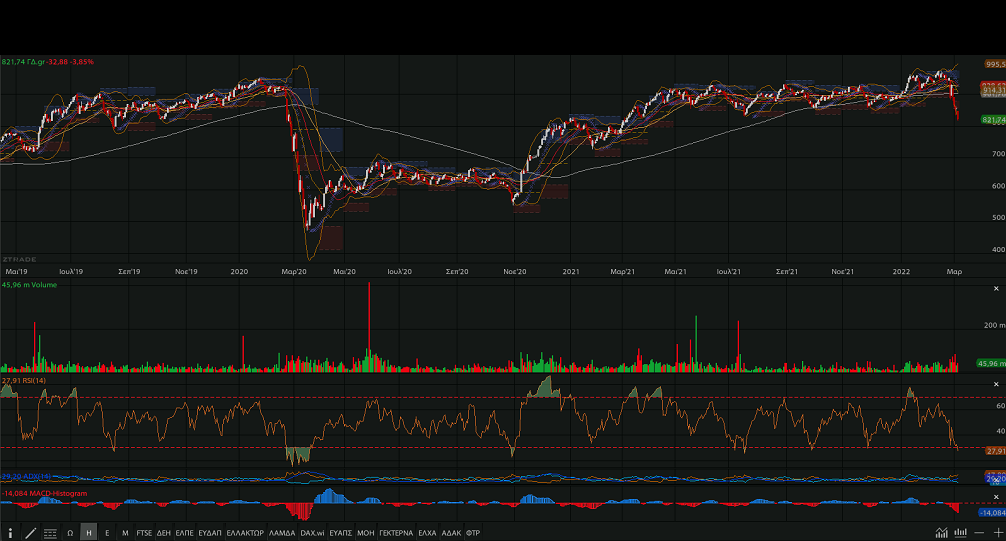Switch to hourly Ω timeframe

[x=70, y=533]
